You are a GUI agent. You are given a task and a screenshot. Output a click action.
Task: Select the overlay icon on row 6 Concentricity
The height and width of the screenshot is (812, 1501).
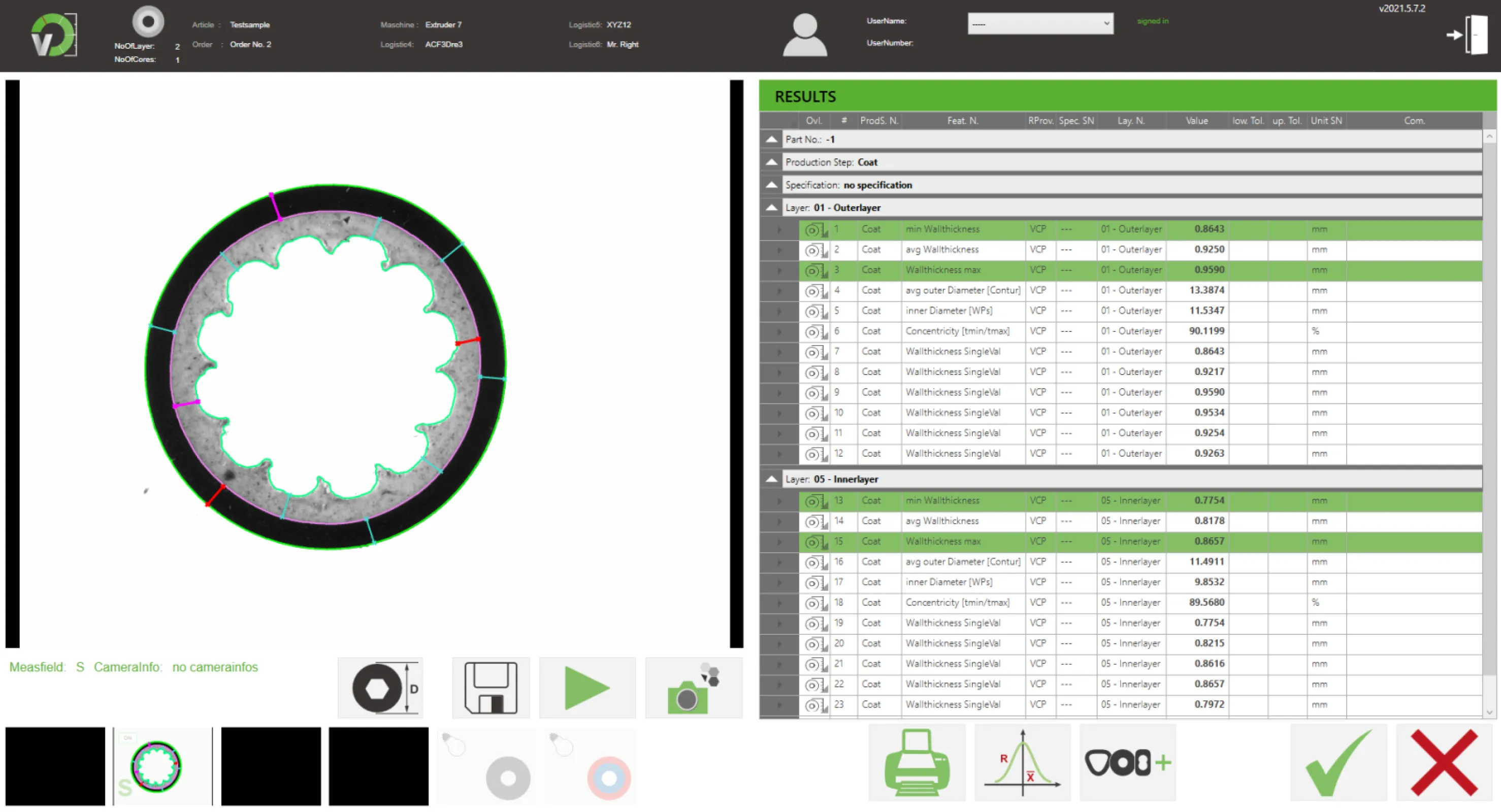click(x=813, y=331)
